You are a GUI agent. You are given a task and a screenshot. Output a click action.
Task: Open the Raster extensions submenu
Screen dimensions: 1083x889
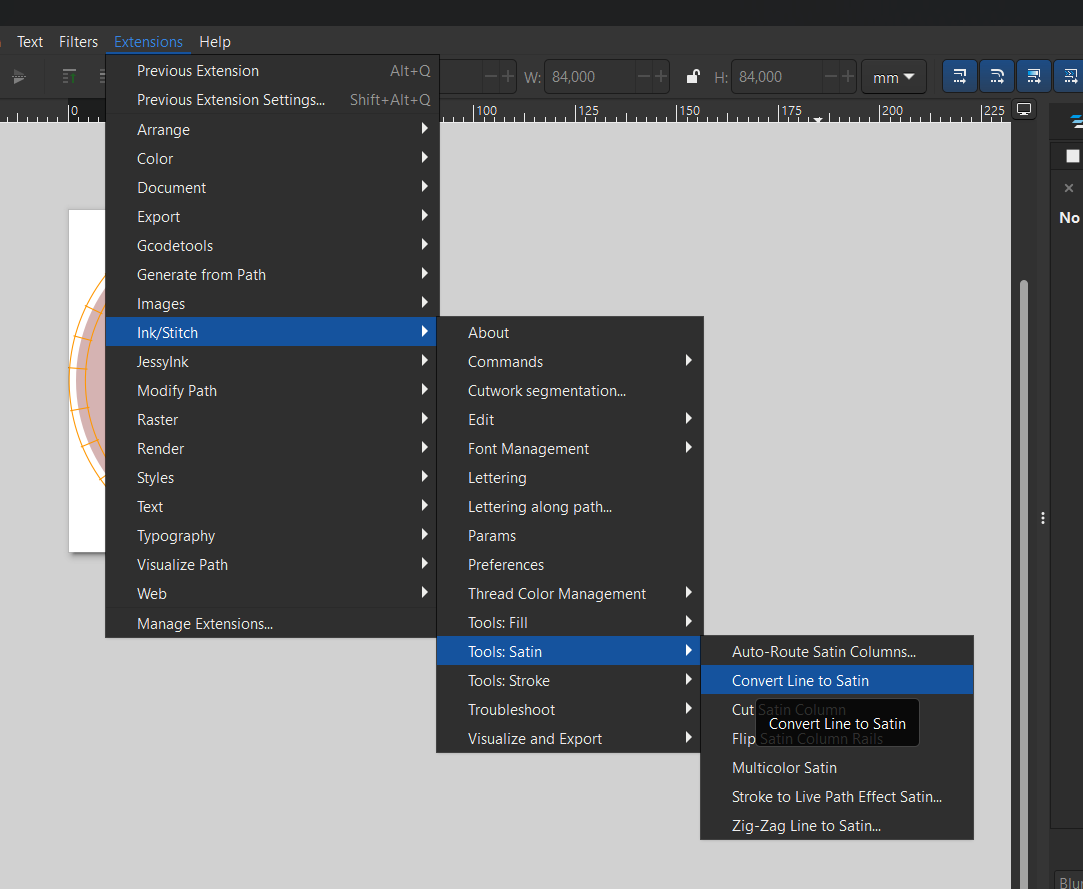pyautogui.click(x=272, y=420)
